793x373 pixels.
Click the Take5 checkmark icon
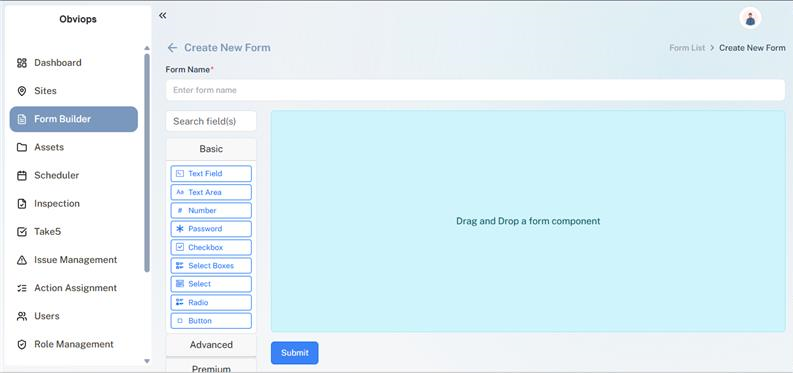click(21, 232)
